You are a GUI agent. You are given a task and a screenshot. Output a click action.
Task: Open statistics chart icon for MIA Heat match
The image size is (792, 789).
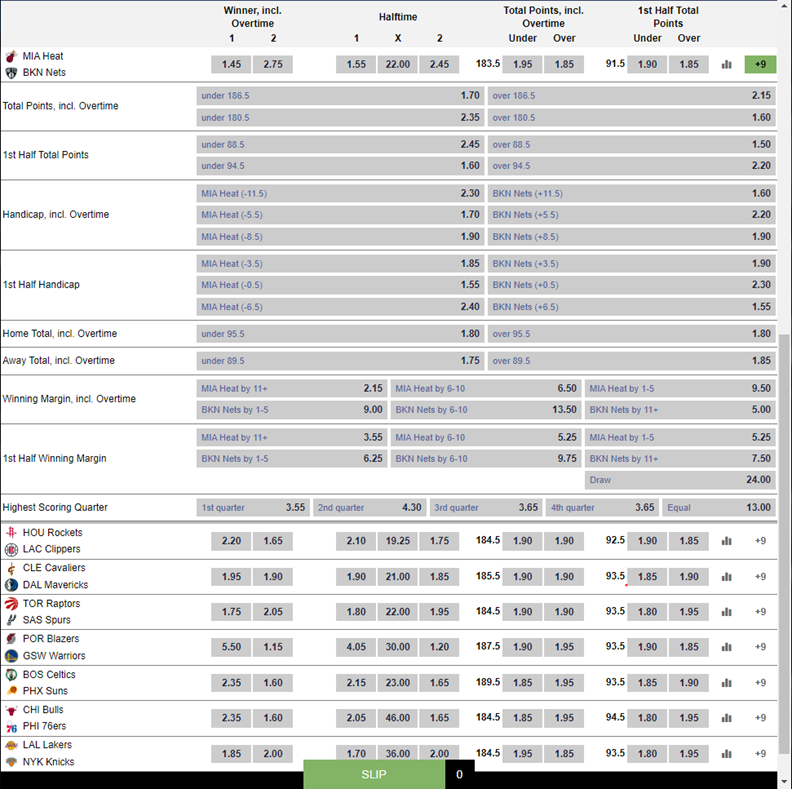point(726,65)
